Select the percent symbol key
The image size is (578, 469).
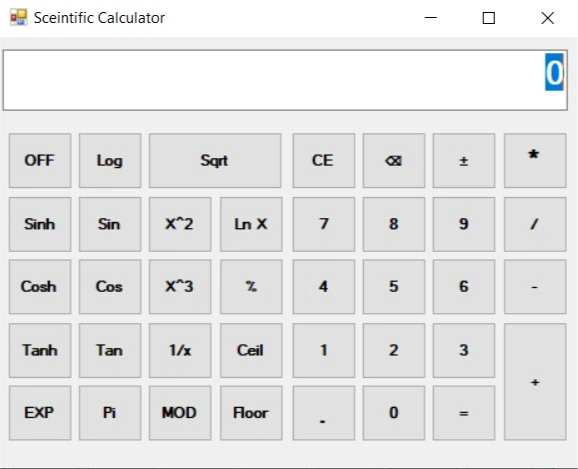251,287
